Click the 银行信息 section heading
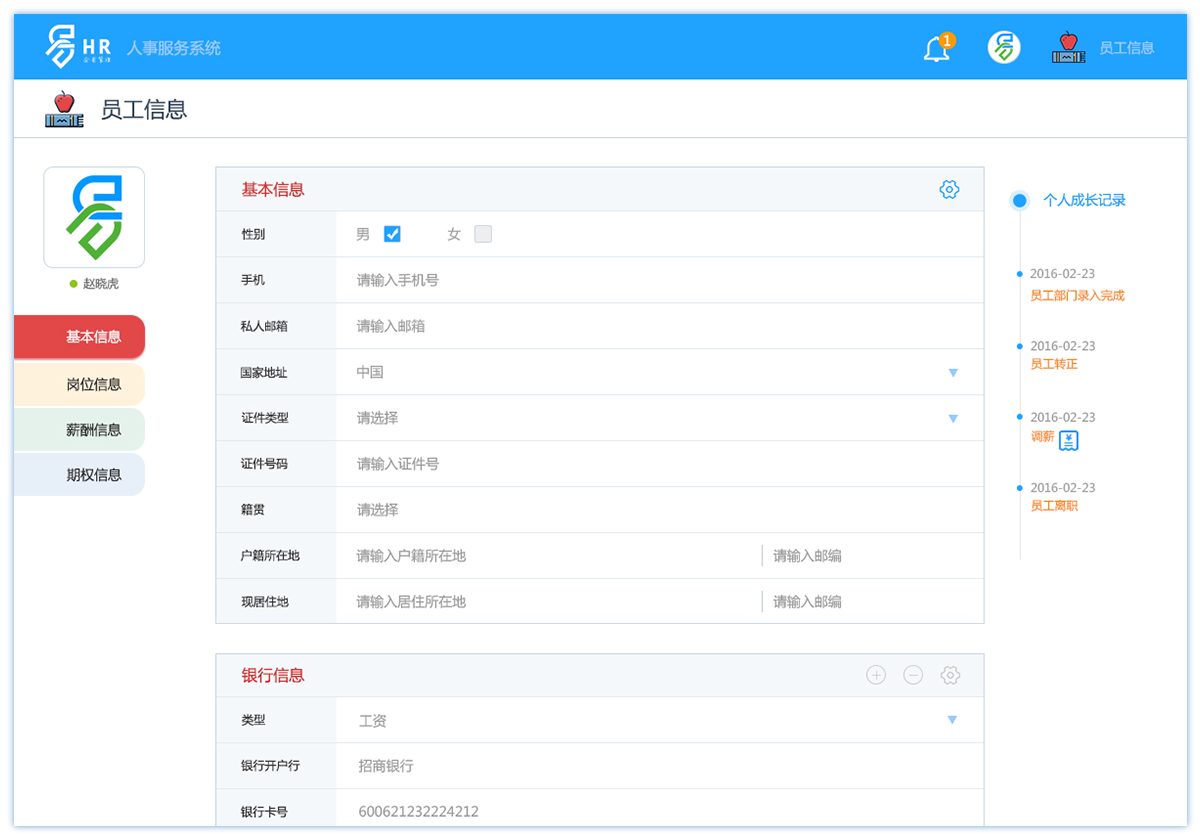 click(x=273, y=676)
